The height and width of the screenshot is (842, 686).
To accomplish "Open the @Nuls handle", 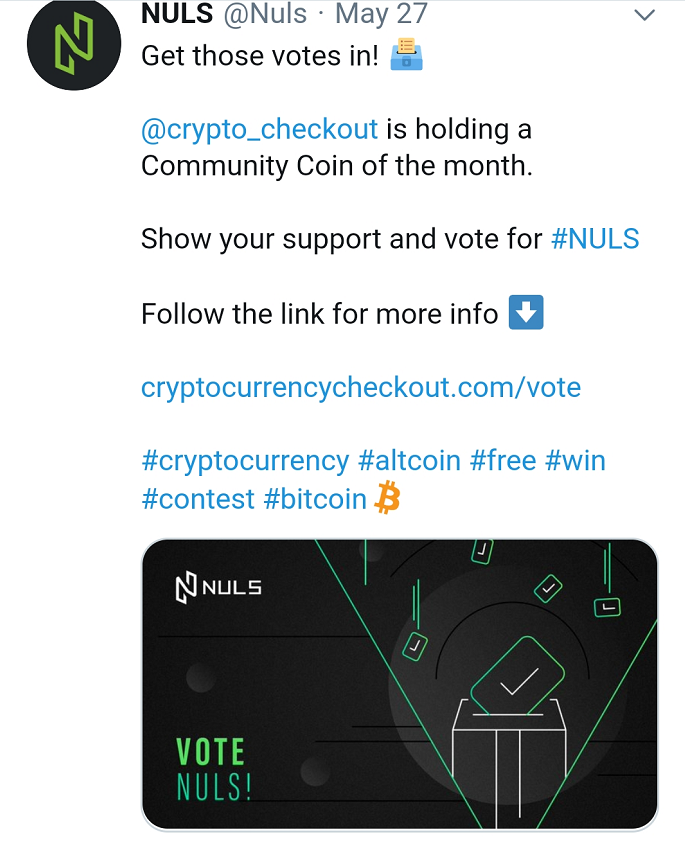I will point(265,13).
